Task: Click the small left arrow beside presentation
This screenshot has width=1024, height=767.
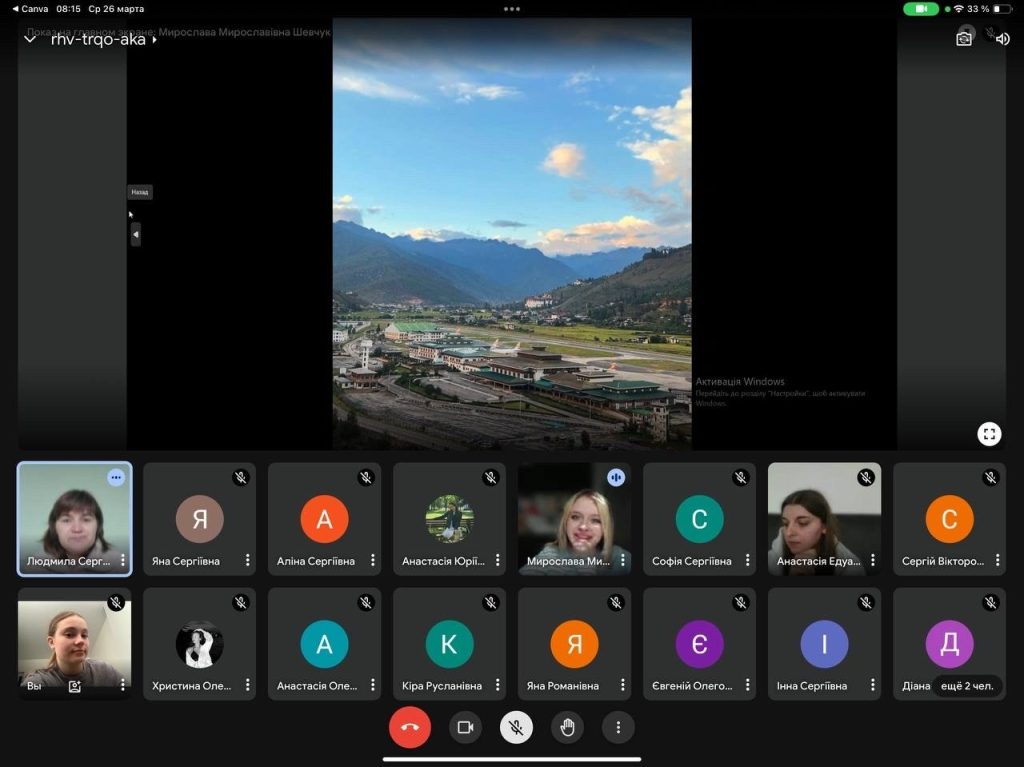Action: [136, 234]
